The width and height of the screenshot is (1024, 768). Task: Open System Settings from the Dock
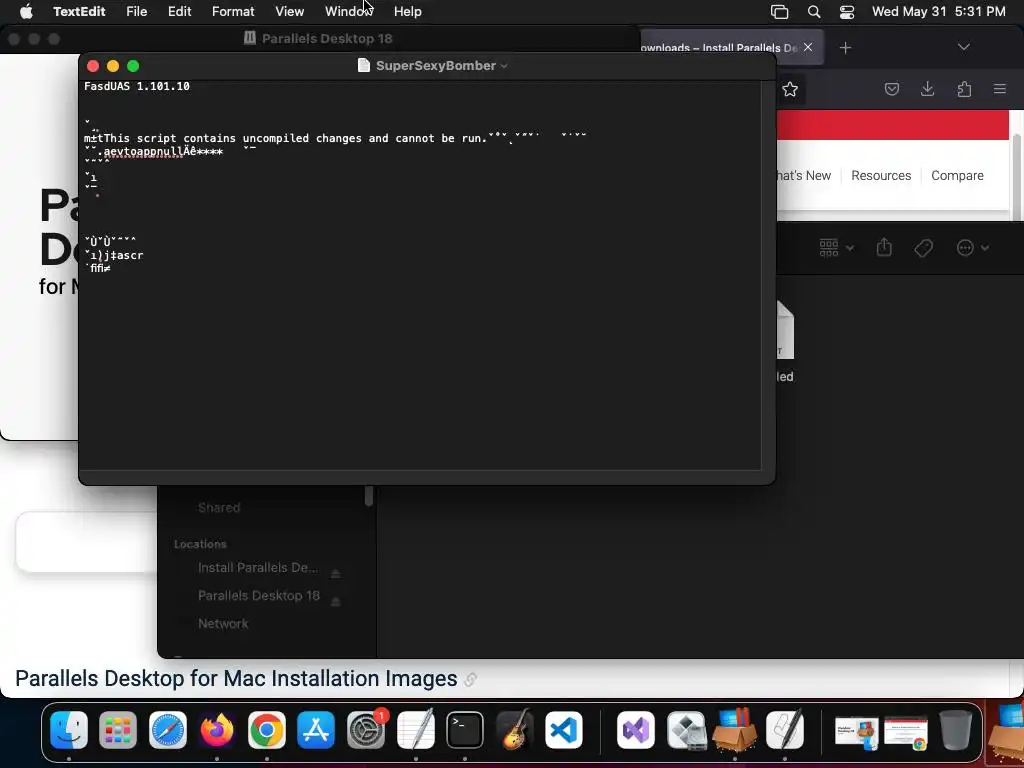366,730
